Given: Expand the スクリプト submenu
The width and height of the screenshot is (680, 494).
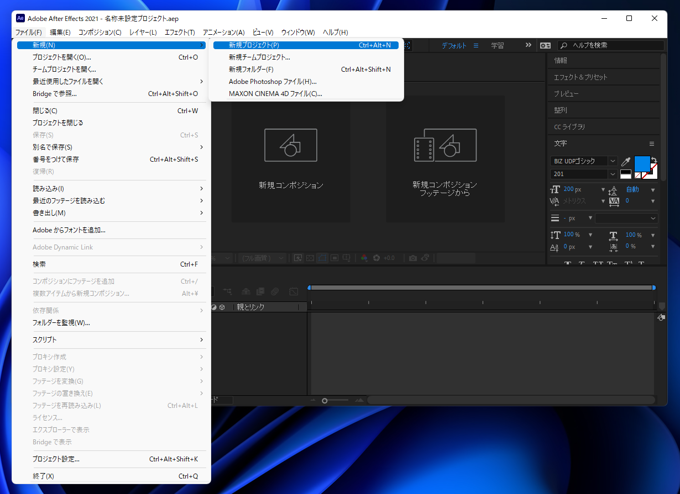Looking at the screenshot, I should [x=111, y=340].
